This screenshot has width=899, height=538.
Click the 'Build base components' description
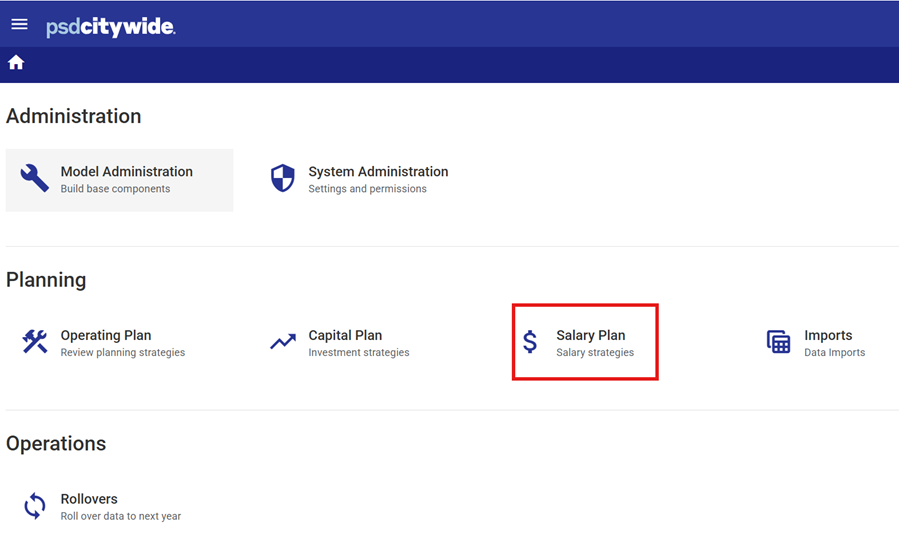coord(115,189)
